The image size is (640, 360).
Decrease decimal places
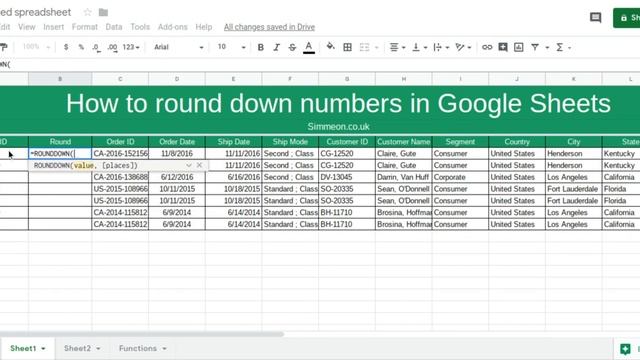coord(96,47)
